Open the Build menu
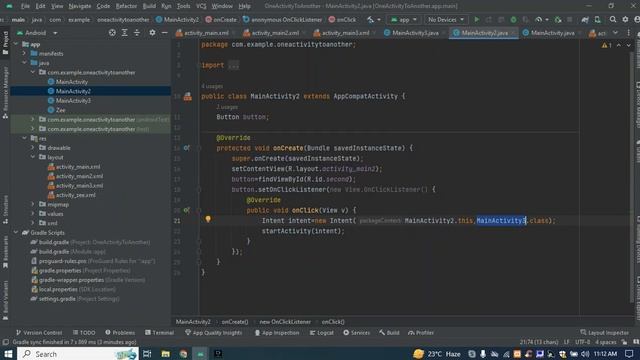Screen dimensions: 640x360 pyautogui.click(x=149, y=6)
